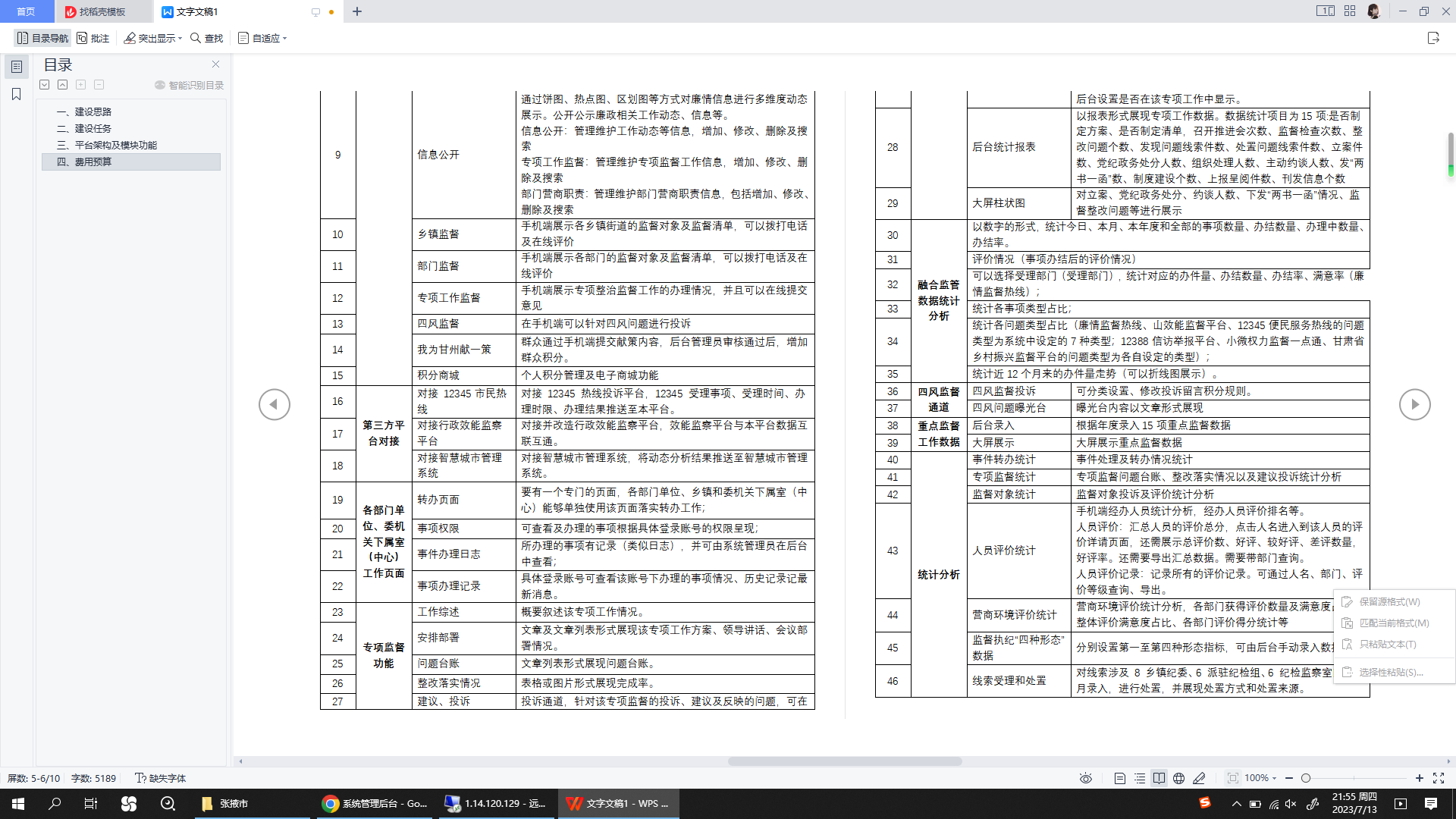Viewport: 1456px width, 819px height.
Task: Go to the previous page with the left arrow
Action: tap(275, 404)
